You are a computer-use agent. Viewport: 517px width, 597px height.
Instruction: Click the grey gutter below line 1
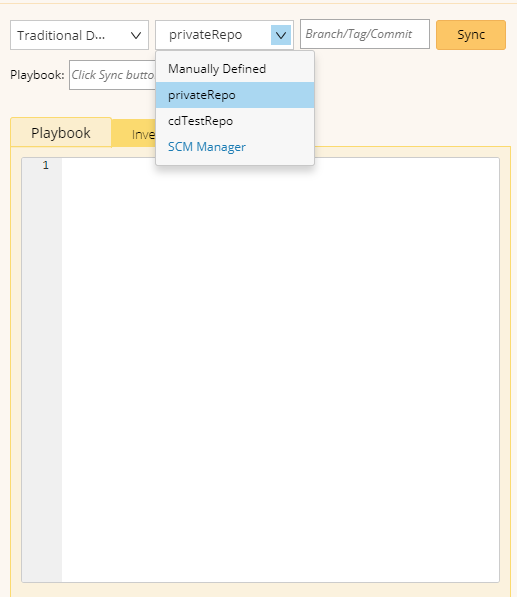[x=42, y=373]
